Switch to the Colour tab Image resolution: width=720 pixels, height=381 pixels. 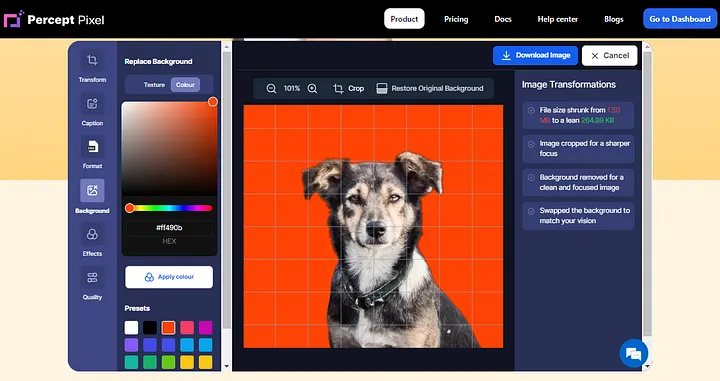pos(186,85)
